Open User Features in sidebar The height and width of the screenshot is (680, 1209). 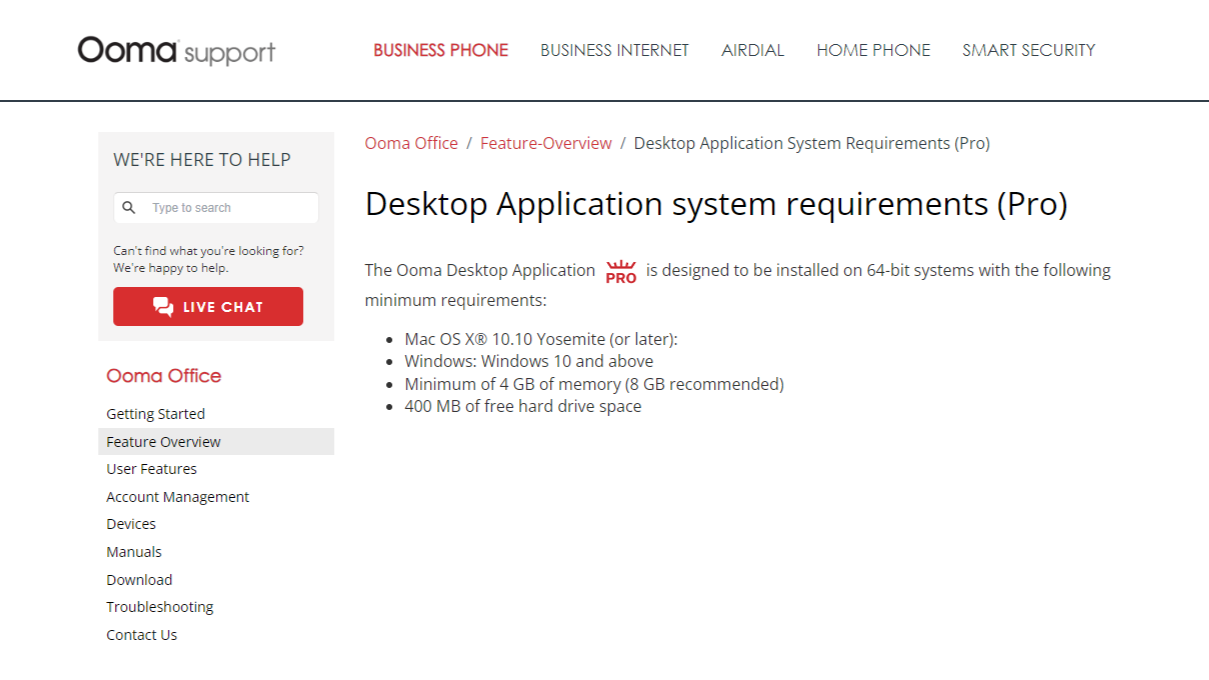pos(152,469)
